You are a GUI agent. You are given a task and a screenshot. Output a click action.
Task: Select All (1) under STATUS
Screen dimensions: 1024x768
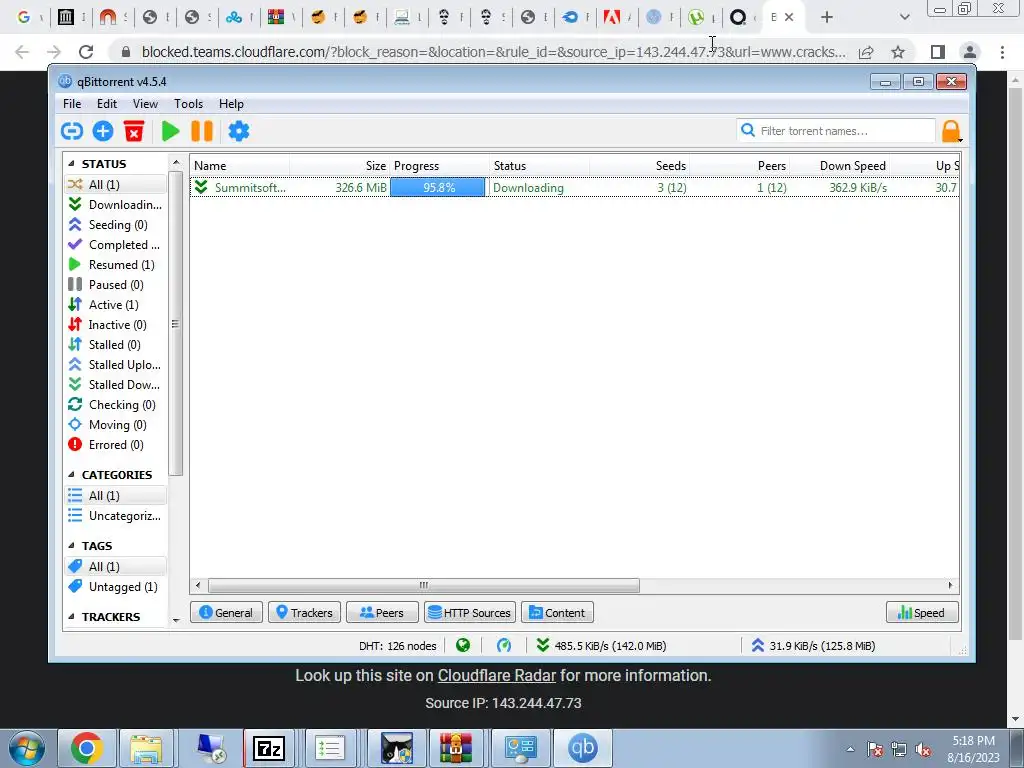click(x=116, y=185)
